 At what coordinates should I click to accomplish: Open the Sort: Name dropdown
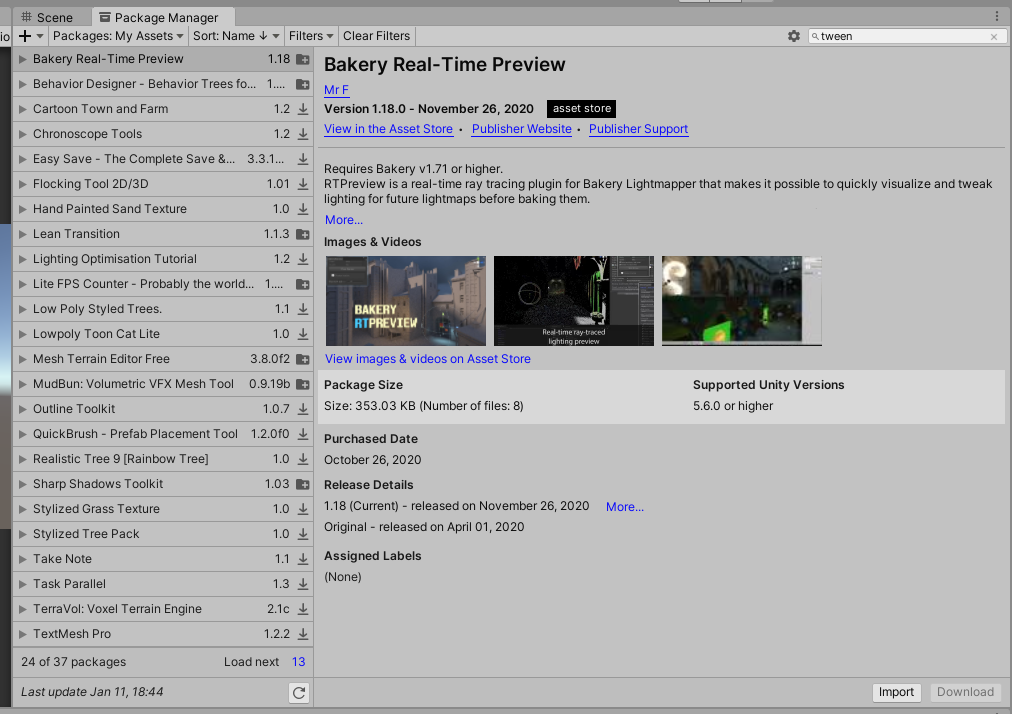(236, 36)
